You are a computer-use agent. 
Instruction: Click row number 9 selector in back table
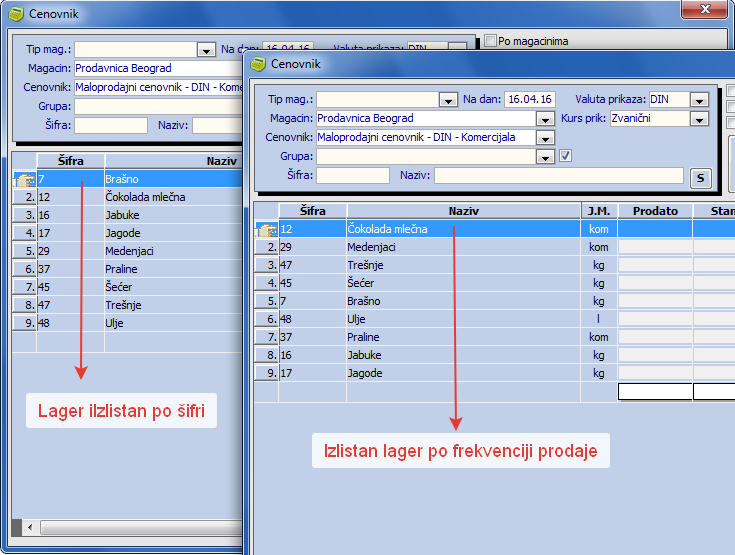pyautogui.click(x=24, y=323)
